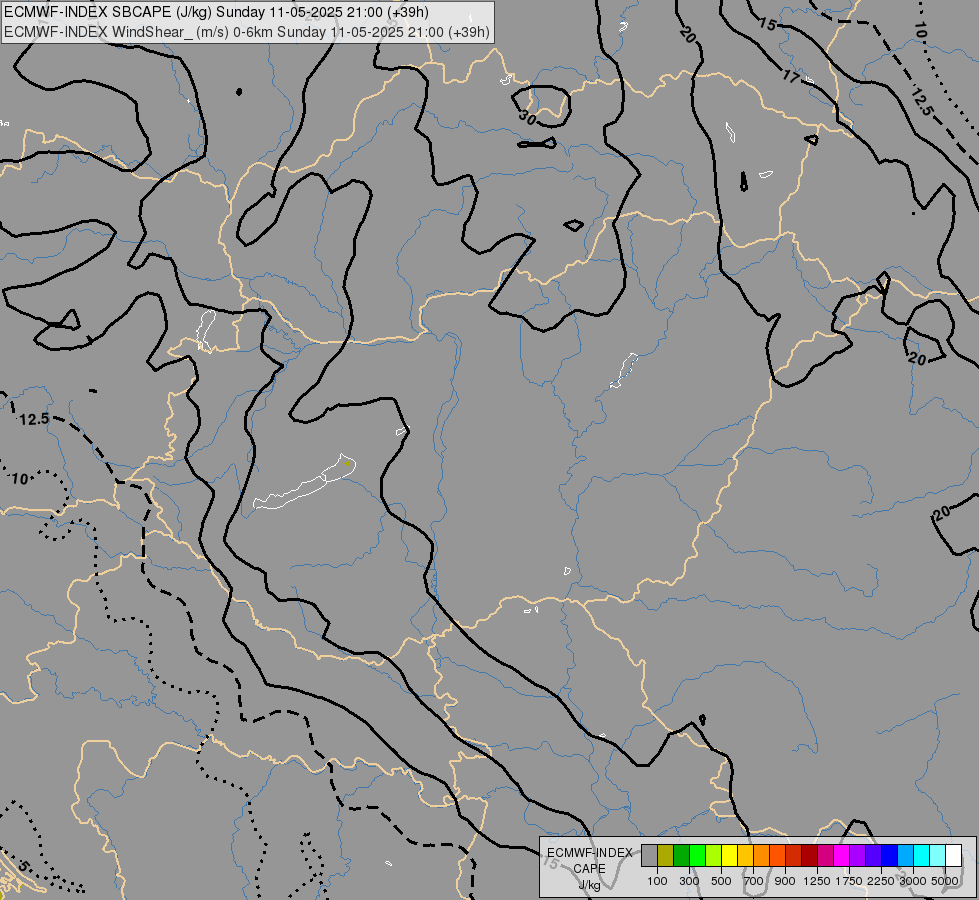Select the pure yellow legend swatch
The height and width of the screenshot is (900, 979).
tap(729, 855)
